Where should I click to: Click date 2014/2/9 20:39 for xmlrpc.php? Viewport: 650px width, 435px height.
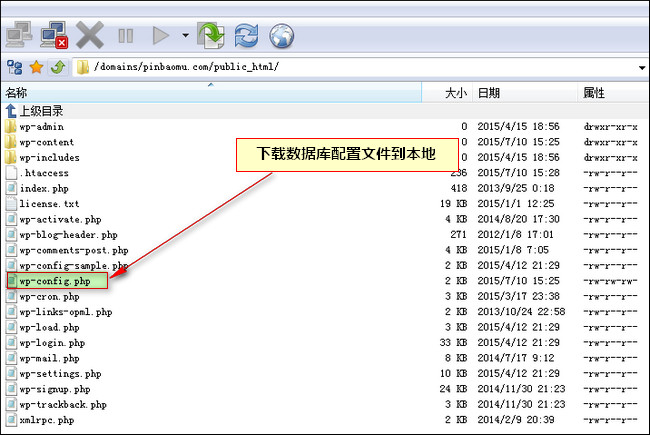coord(516,420)
